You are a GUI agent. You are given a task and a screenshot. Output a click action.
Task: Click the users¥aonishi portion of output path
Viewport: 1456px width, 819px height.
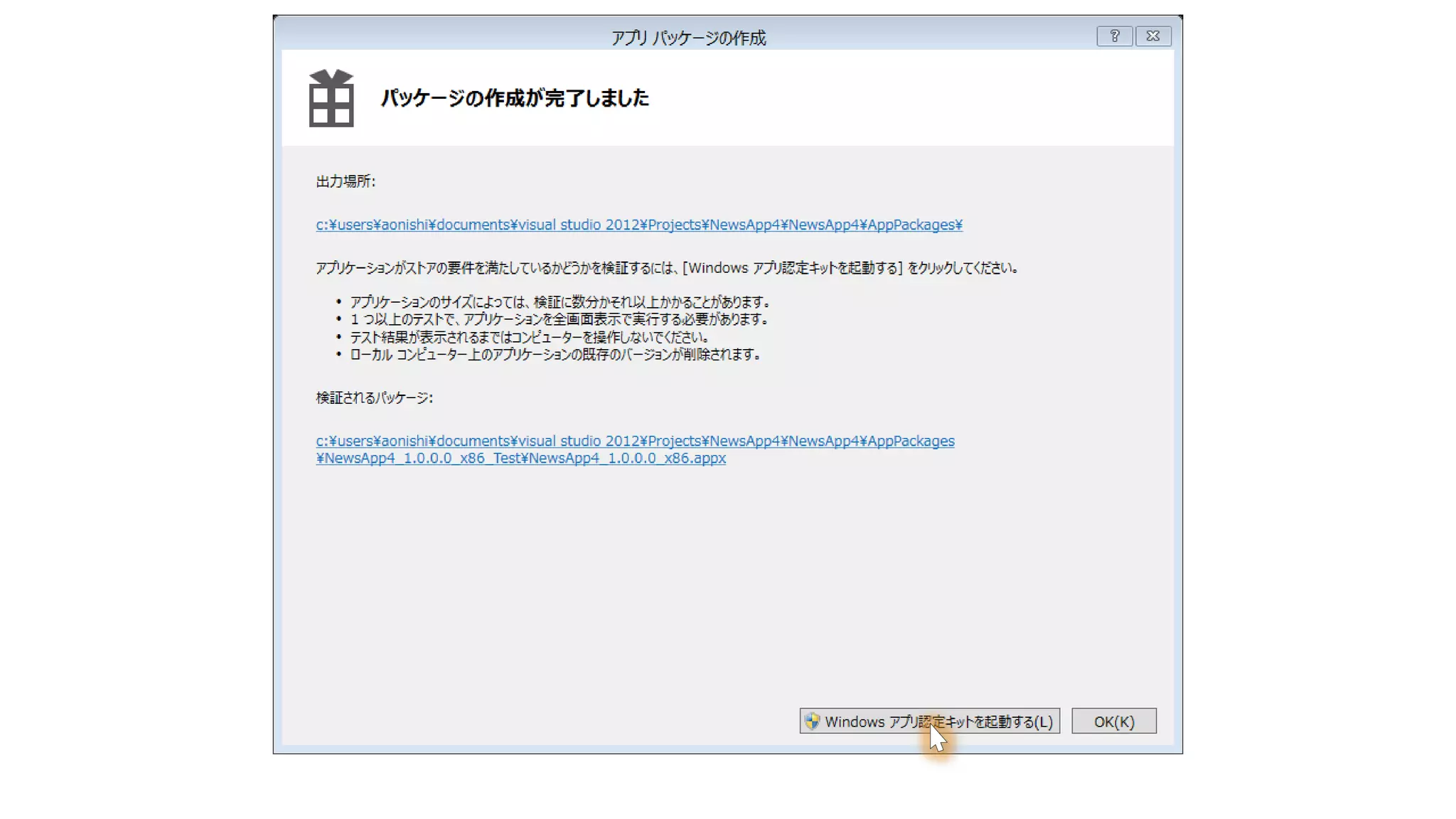point(382,225)
